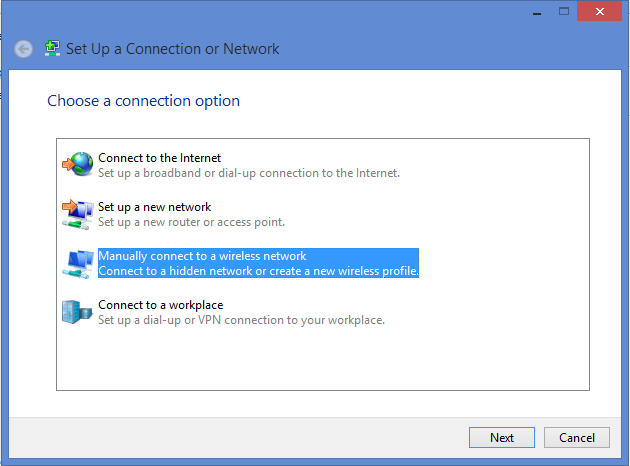The height and width of the screenshot is (466, 630).
Task: Click the hidden network description line
Action: (258, 271)
